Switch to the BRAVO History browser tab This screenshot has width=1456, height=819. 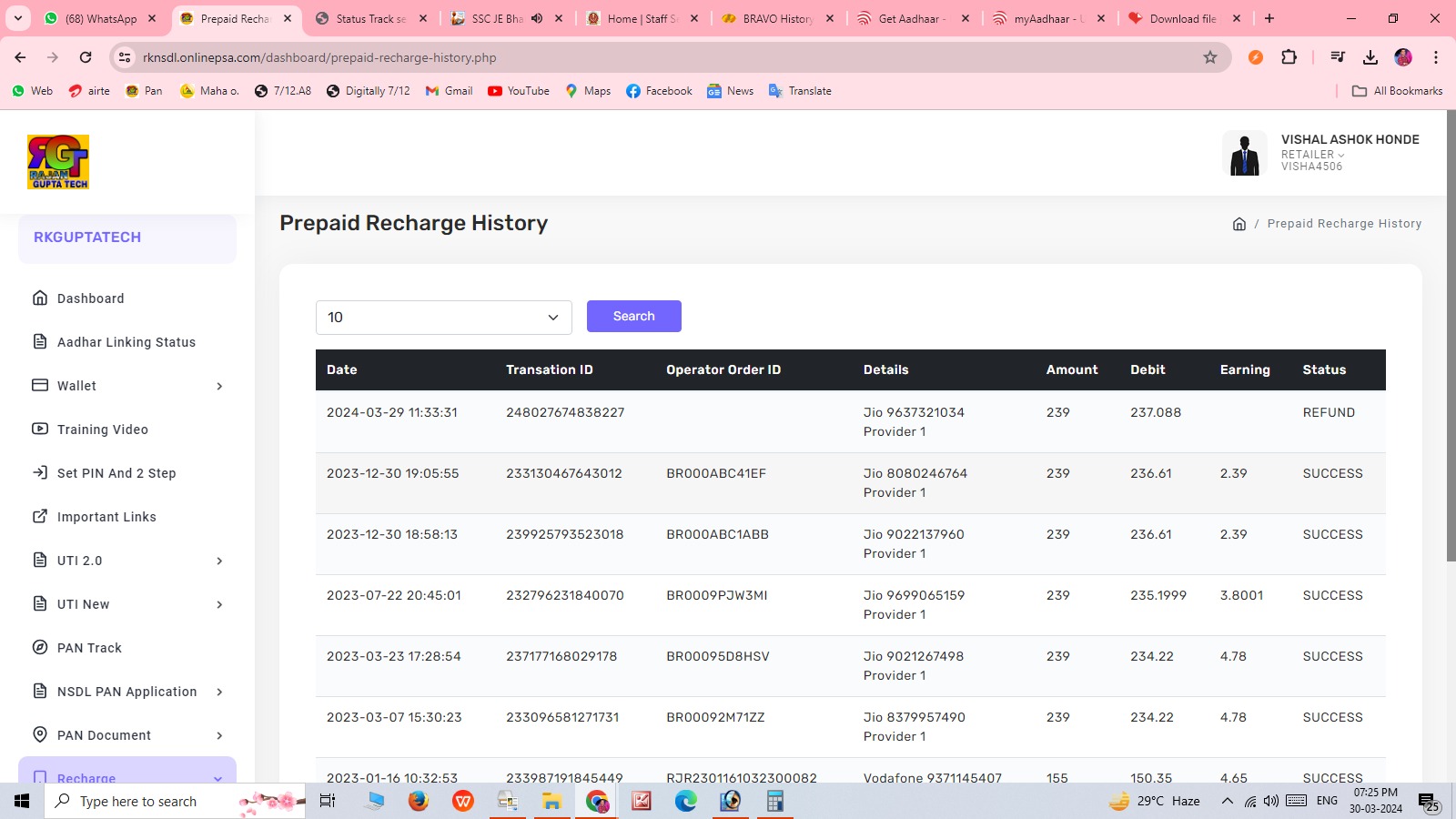coord(777,18)
